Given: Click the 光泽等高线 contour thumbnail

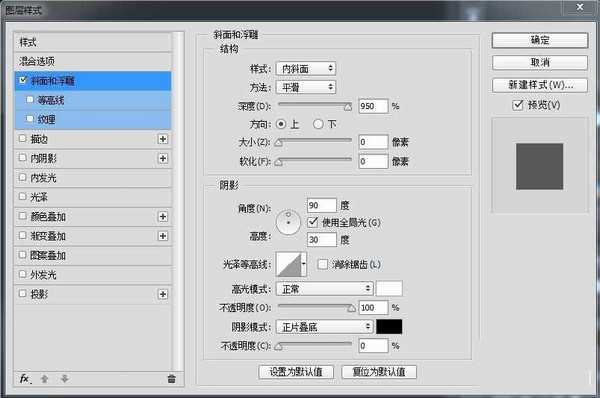Looking at the screenshot, I should (289, 264).
